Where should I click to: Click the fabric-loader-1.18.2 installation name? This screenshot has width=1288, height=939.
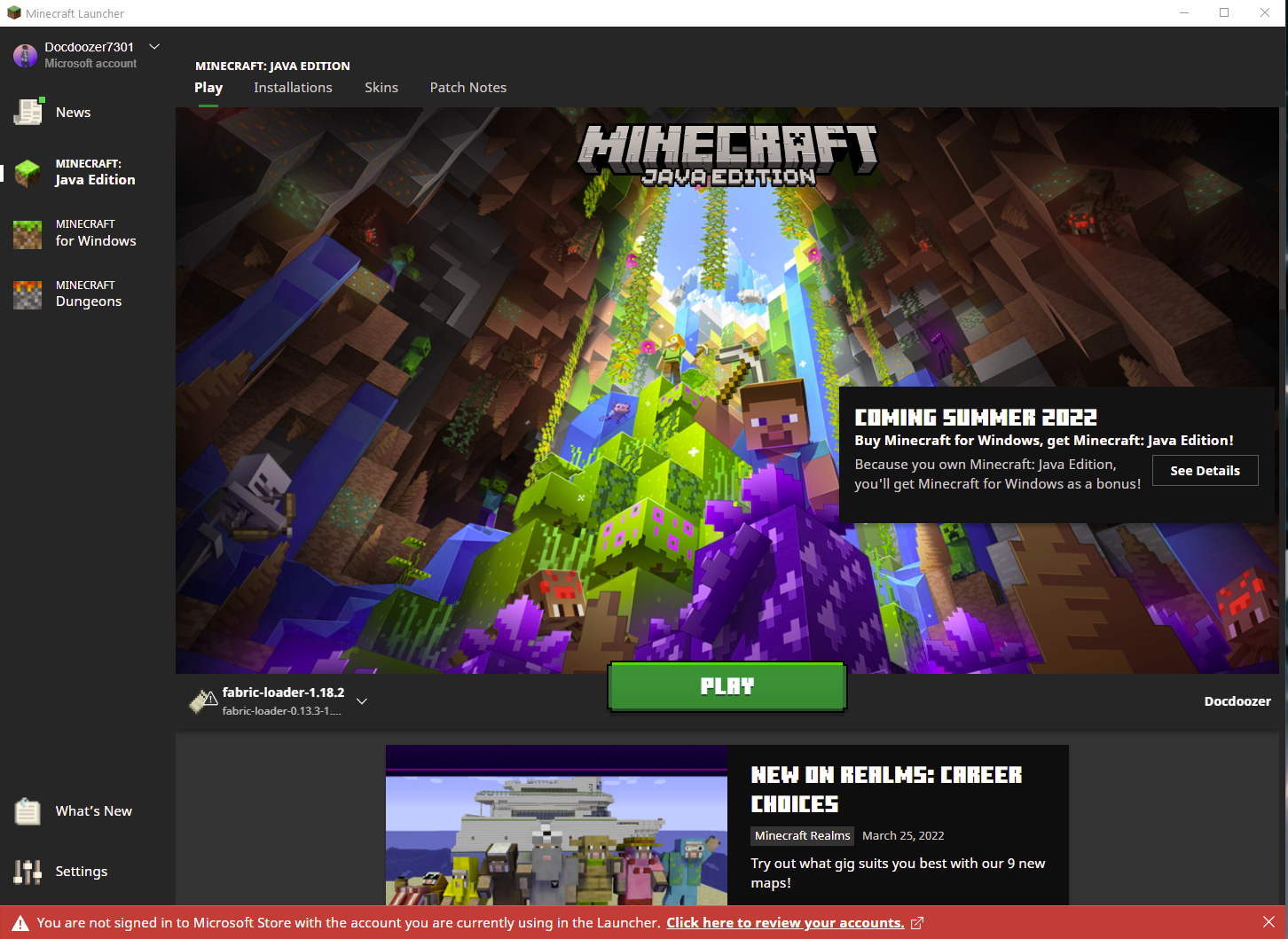click(283, 693)
